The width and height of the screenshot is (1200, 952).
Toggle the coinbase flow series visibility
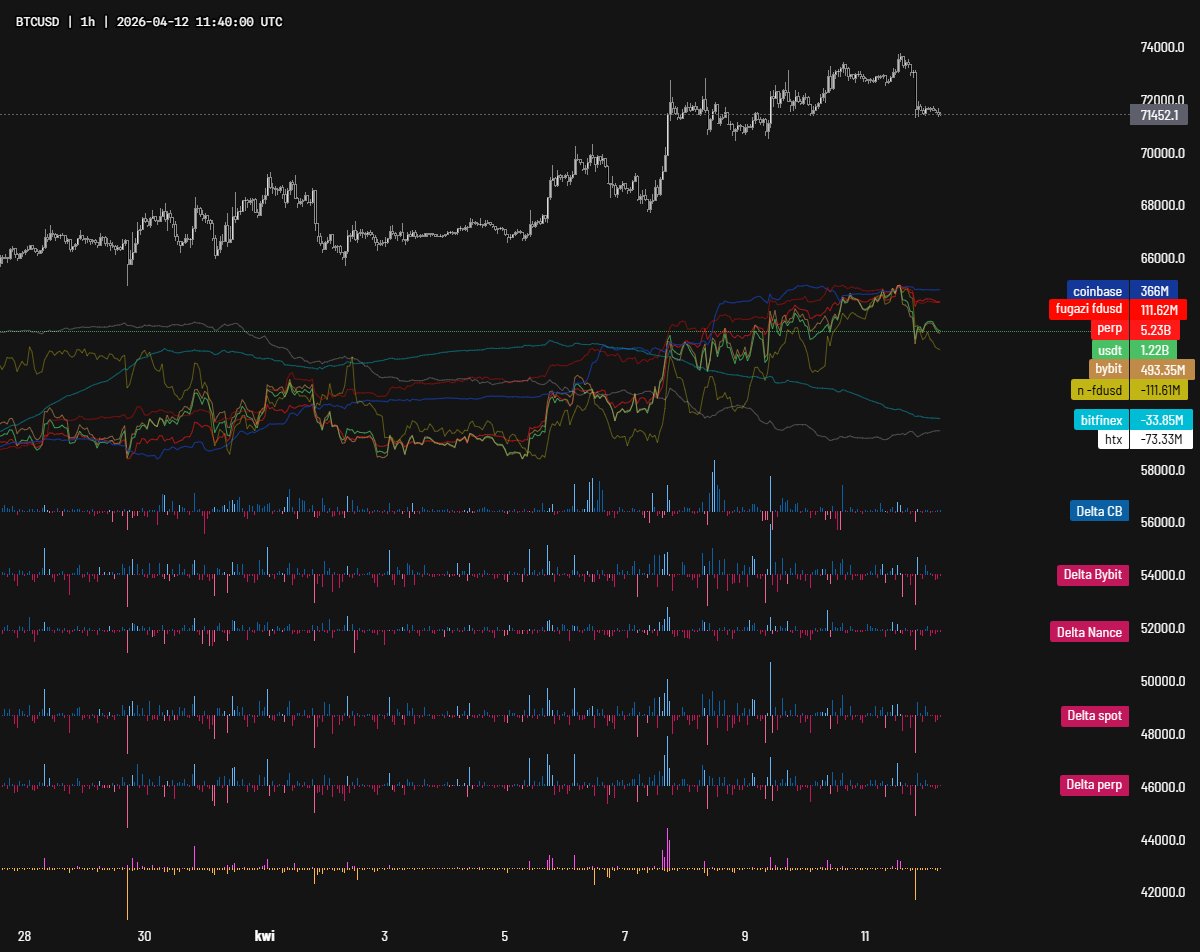(1098, 290)
